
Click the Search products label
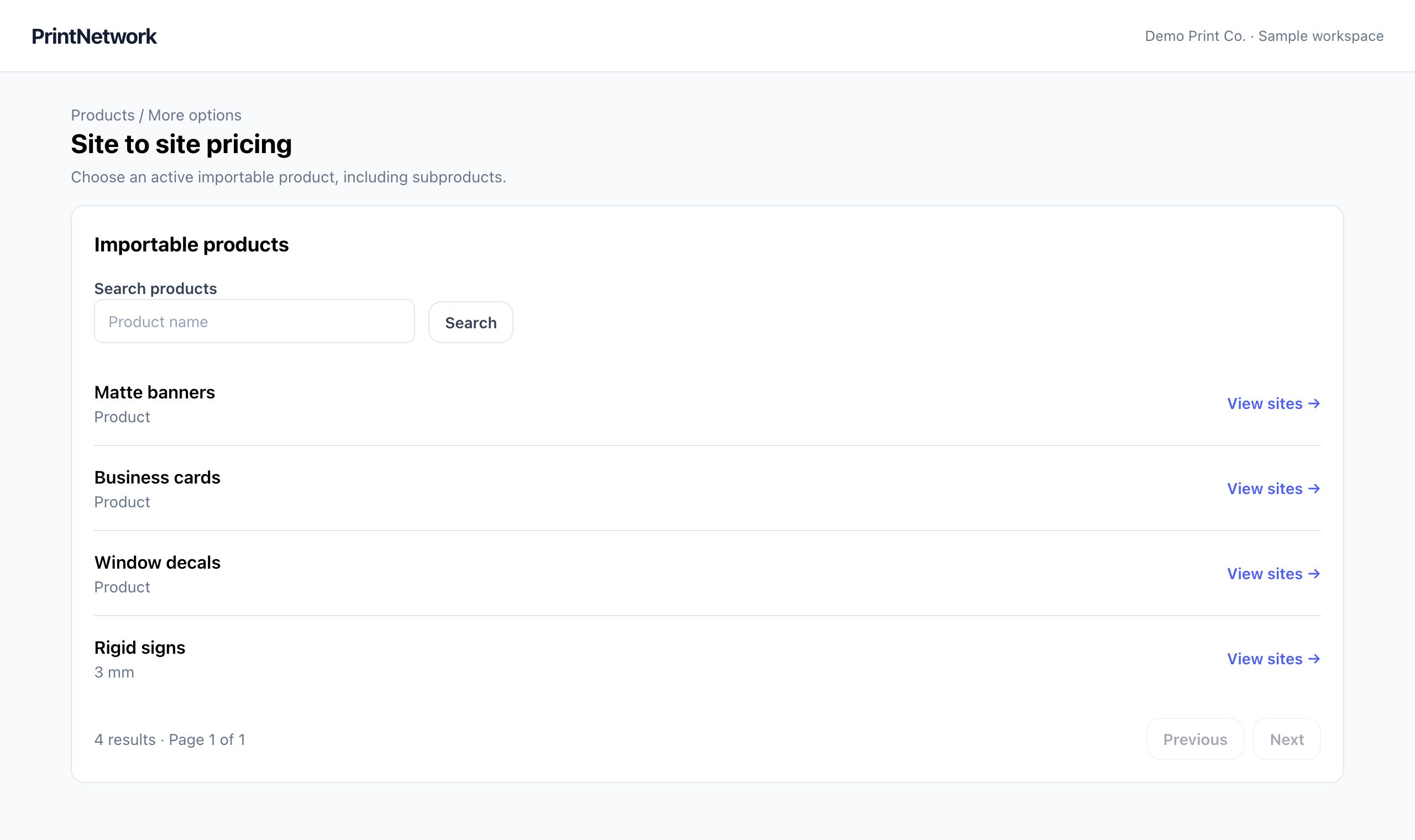(x=156, y=288)
